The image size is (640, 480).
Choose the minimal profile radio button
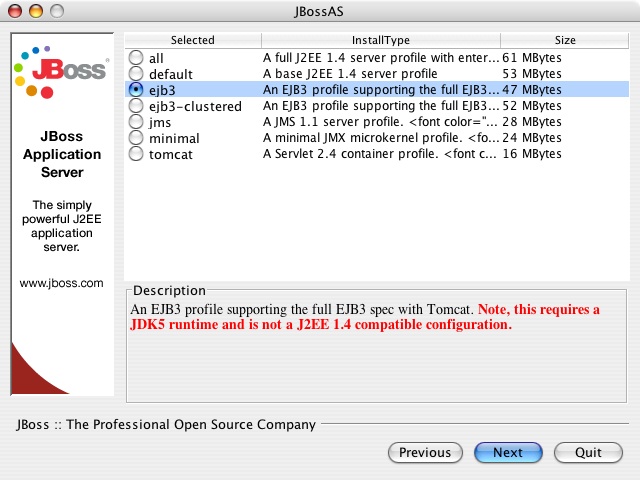coord(136,138)
